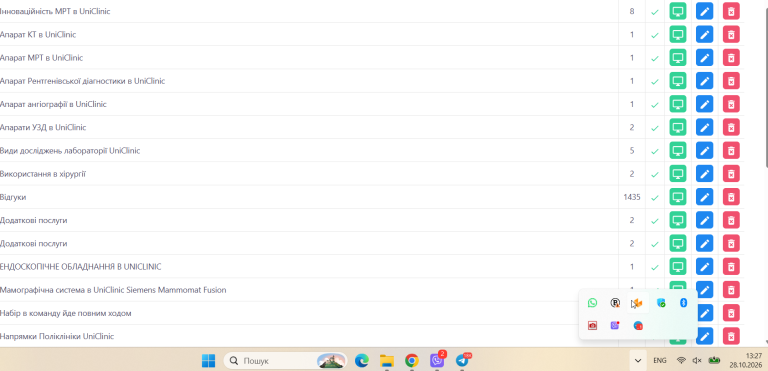Delete 'ЕНДОСКОПІЧНЕ ОБЛАДНАННЯ В UNICLINIC' row

tap(731, 267)
